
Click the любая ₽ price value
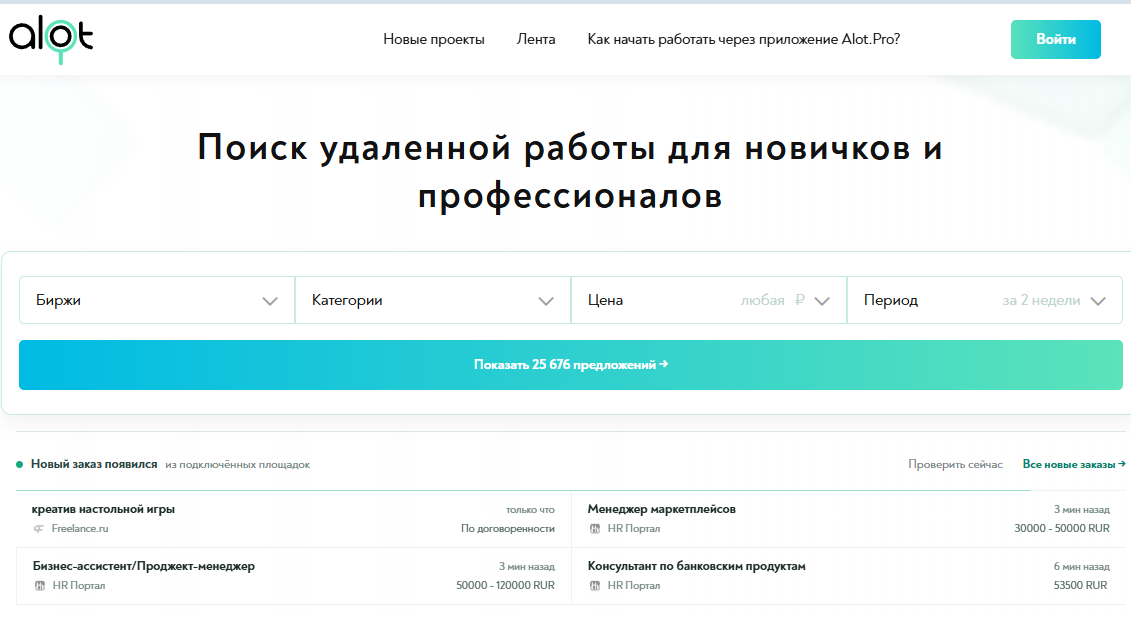(773, 300)
